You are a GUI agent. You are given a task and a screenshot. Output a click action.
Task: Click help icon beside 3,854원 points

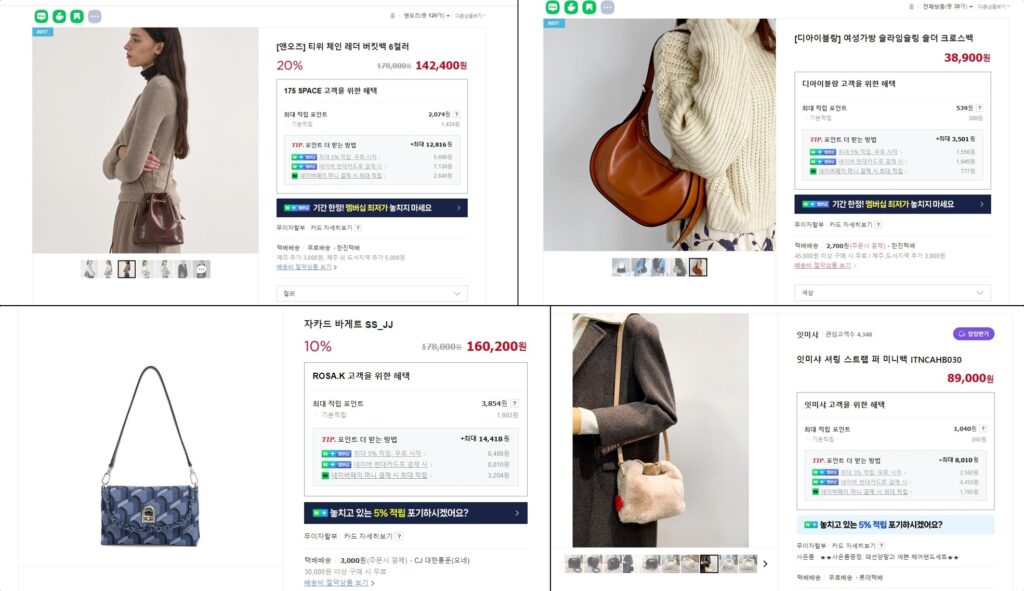tap(515, 404)
